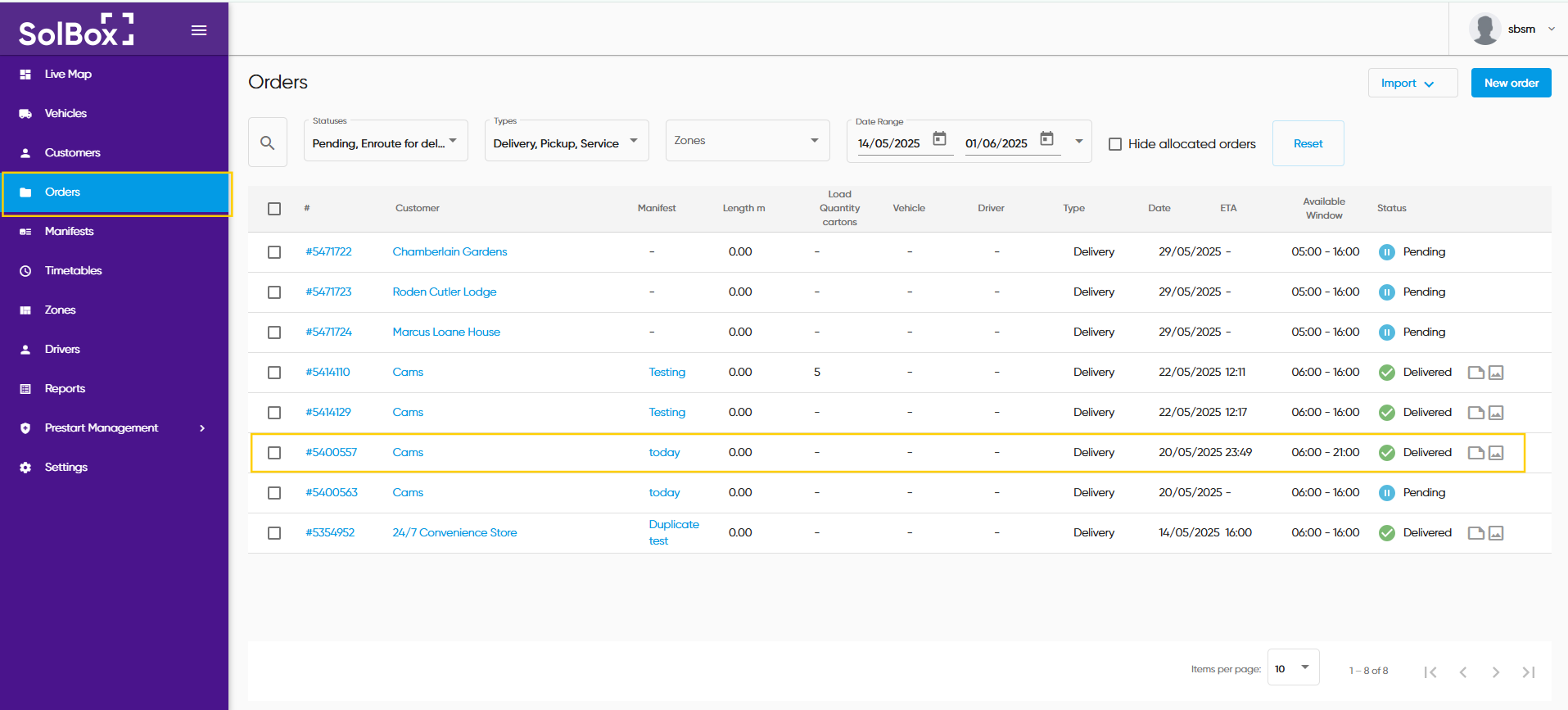Enable Hide allocated orders checkbox
This screenshot has height=710, width=1568.
(1115, 144)
